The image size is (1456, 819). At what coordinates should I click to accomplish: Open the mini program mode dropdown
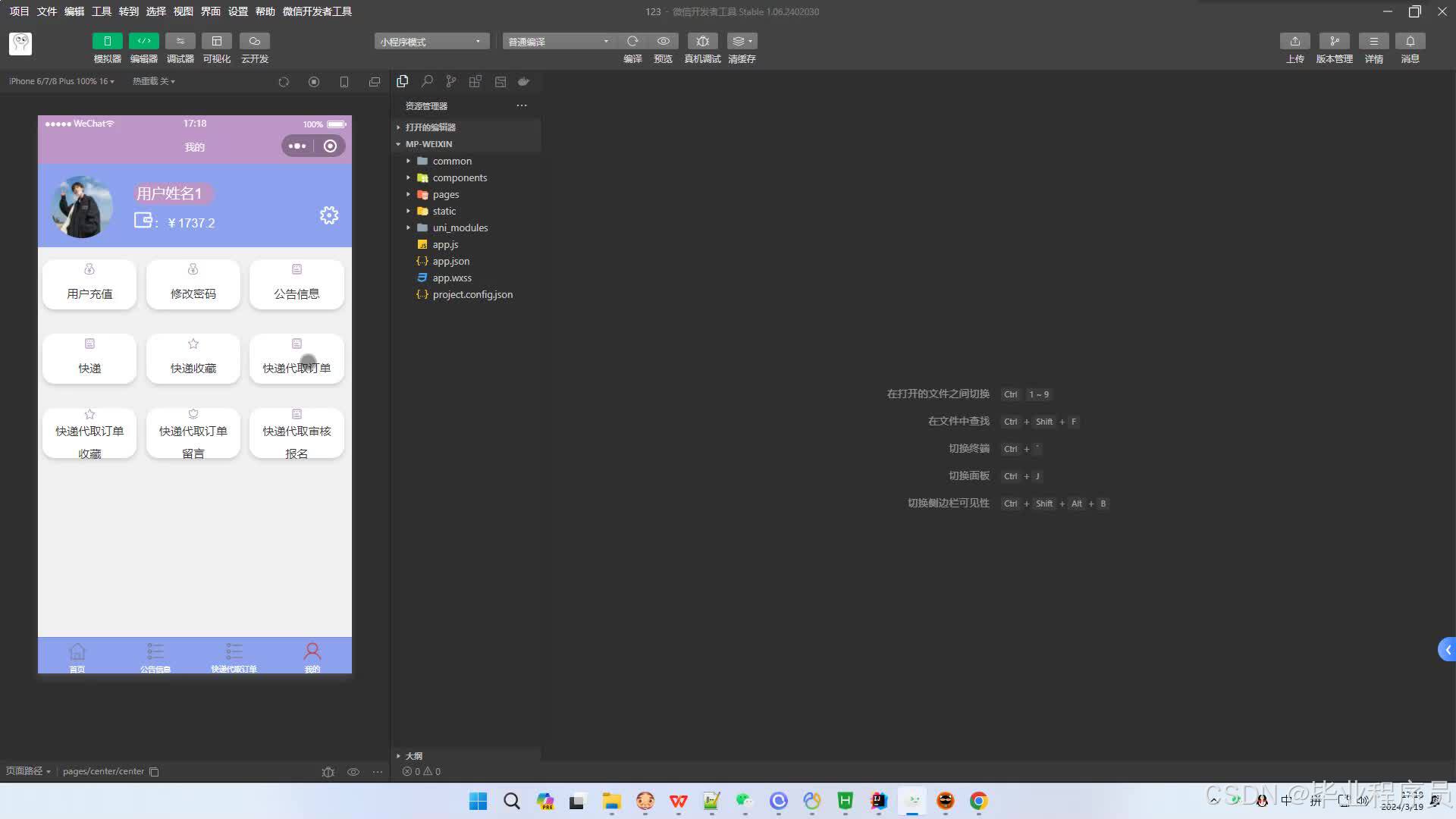(431, 42)
